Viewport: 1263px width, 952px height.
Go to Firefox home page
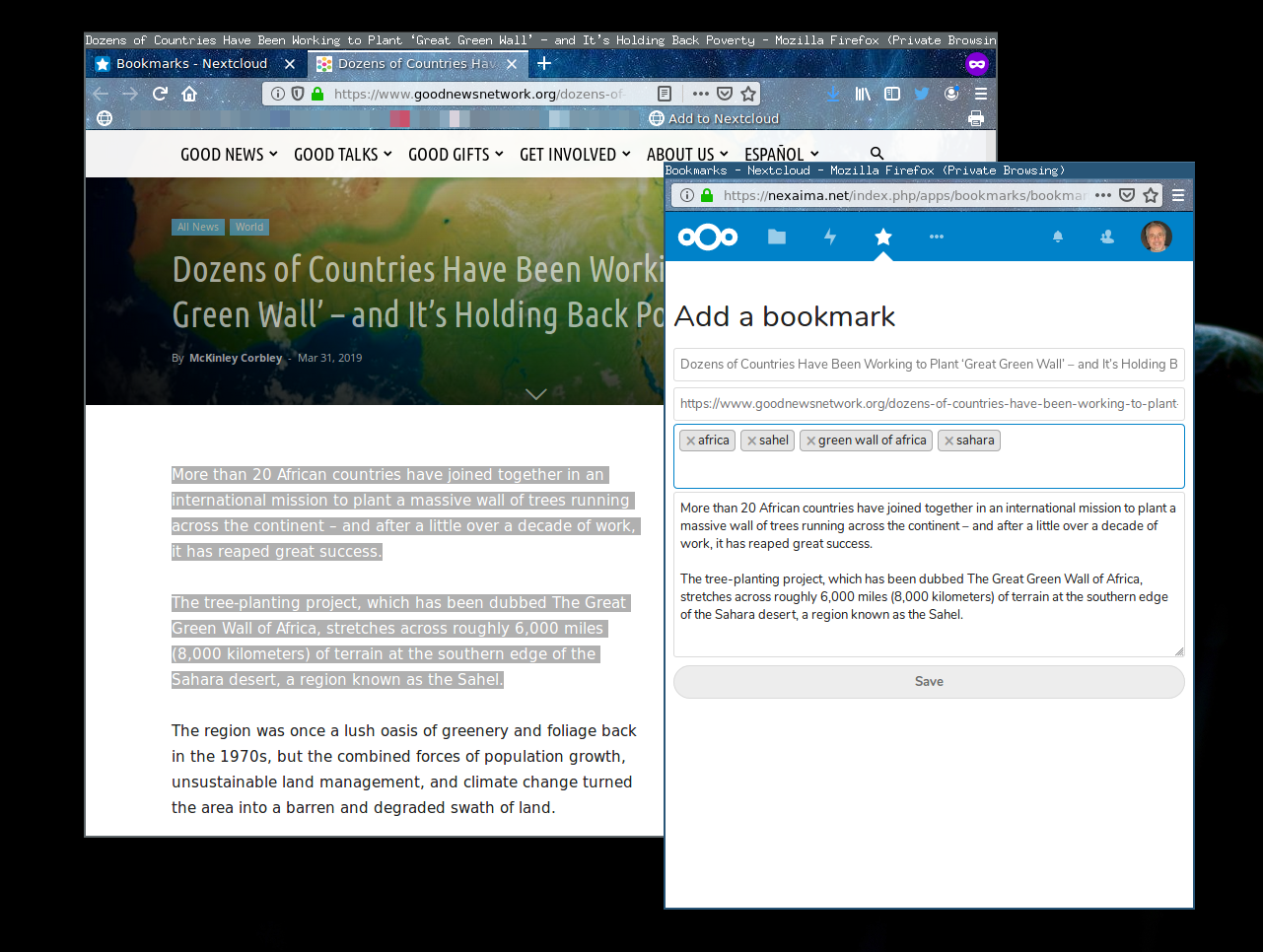pyautogui.click(x=189, y=94)
